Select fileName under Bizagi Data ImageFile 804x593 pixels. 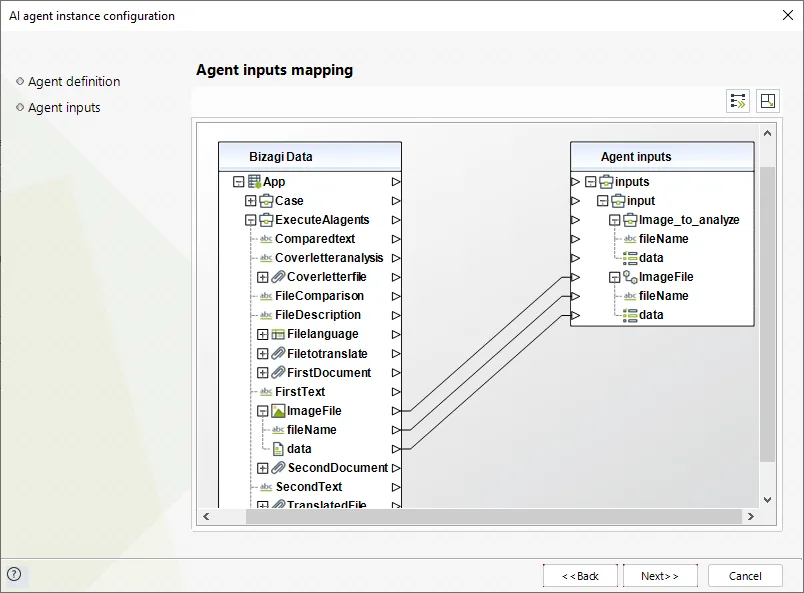pyautogui.click(x=312, y=430)
